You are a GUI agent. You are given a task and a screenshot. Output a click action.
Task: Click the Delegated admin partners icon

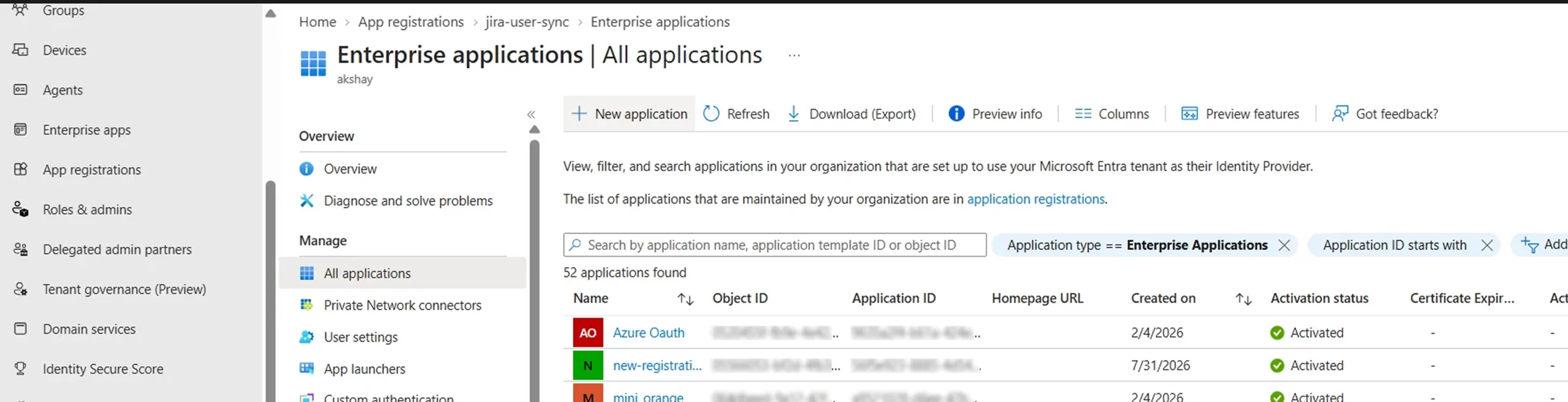(x=20, y=249)
